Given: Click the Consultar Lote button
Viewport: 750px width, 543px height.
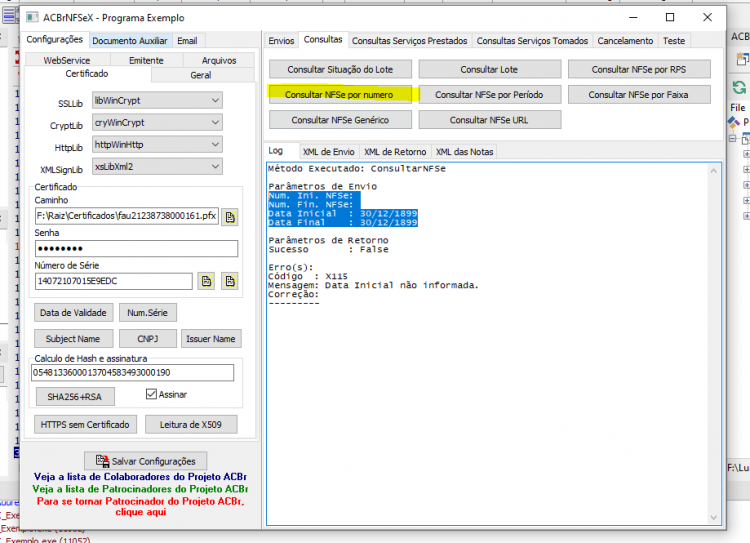Looking at the screenshot, I should tap(489, 69).
